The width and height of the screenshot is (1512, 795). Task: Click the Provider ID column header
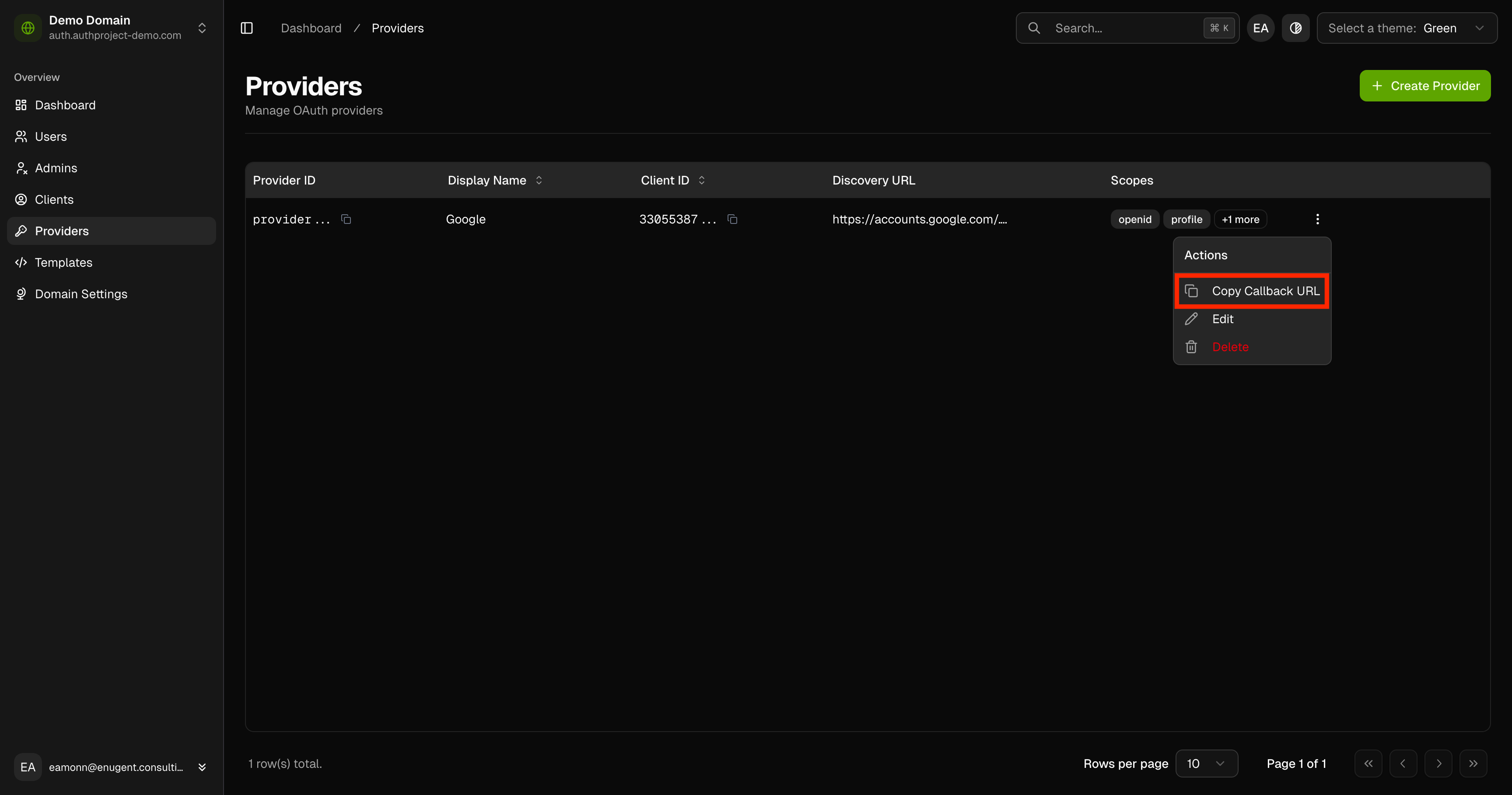click(284, 180)
